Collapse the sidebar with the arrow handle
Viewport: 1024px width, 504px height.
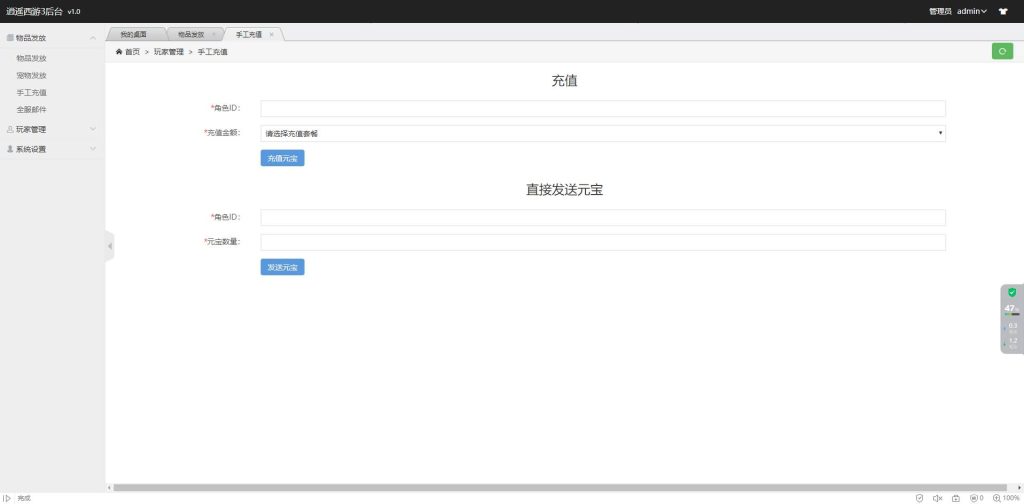(110, 246)
